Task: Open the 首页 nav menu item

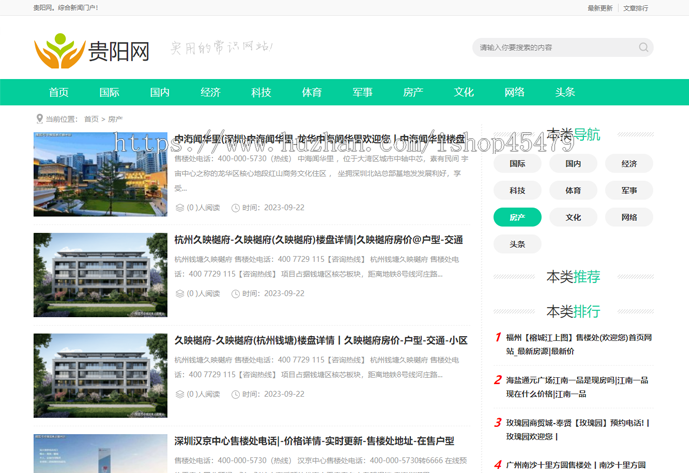Action: coord(59,92)
